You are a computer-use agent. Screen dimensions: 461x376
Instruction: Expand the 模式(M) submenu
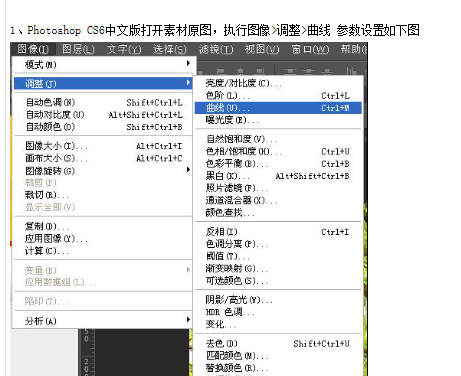[103, 64]
